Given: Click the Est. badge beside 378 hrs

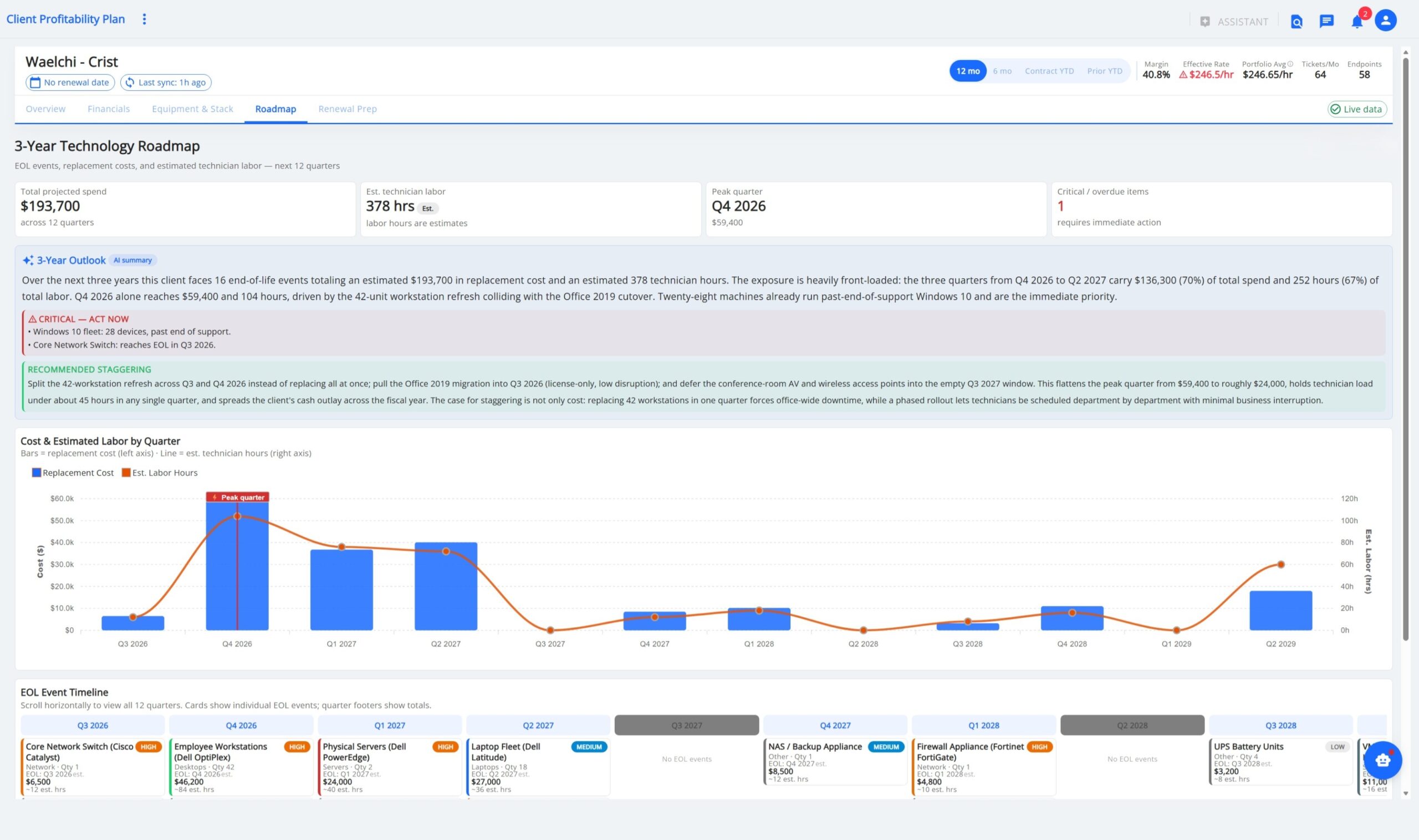Looking at the screenshot, I should tap(427, 208).
